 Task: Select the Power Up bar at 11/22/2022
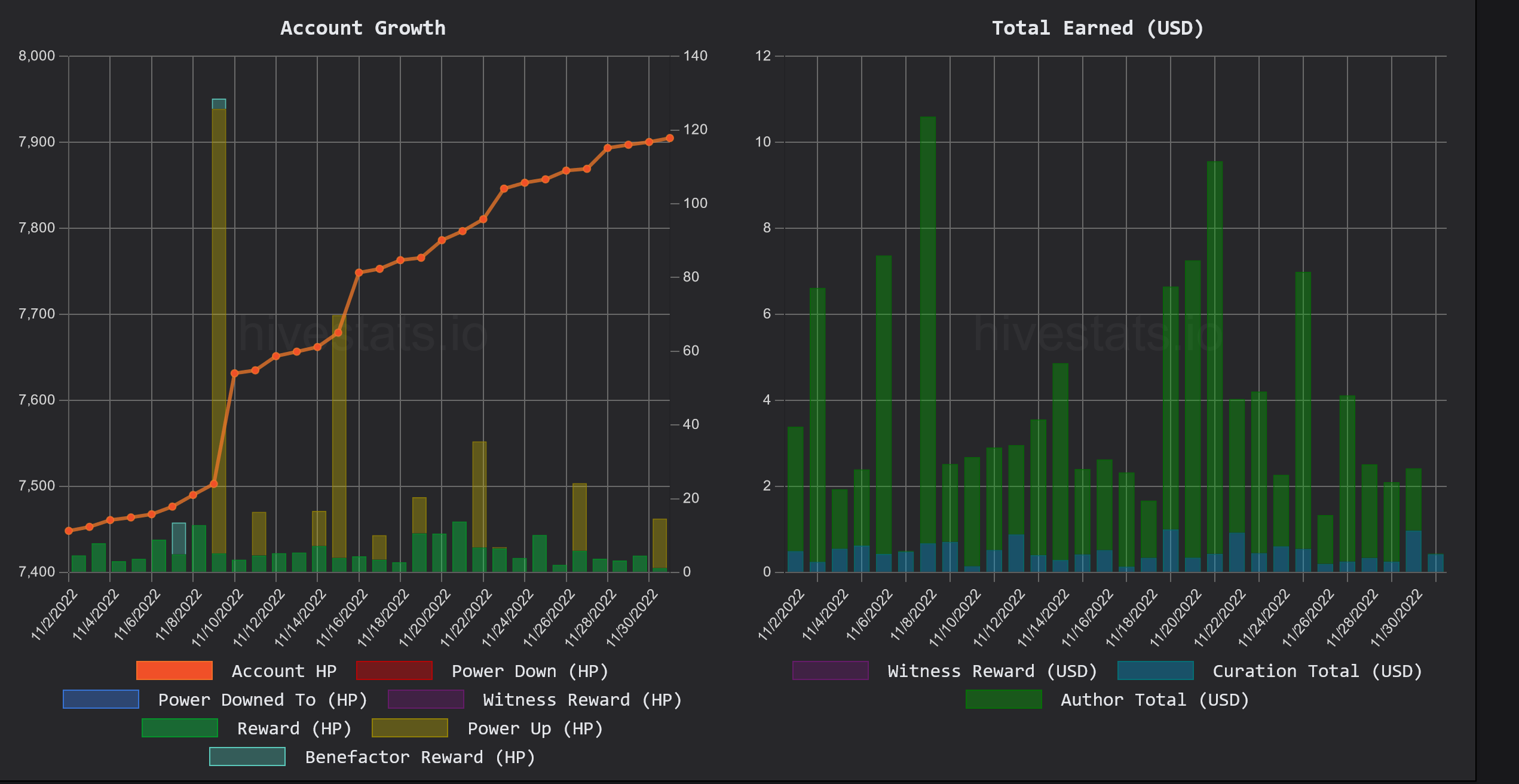click(x=479, y=495)
